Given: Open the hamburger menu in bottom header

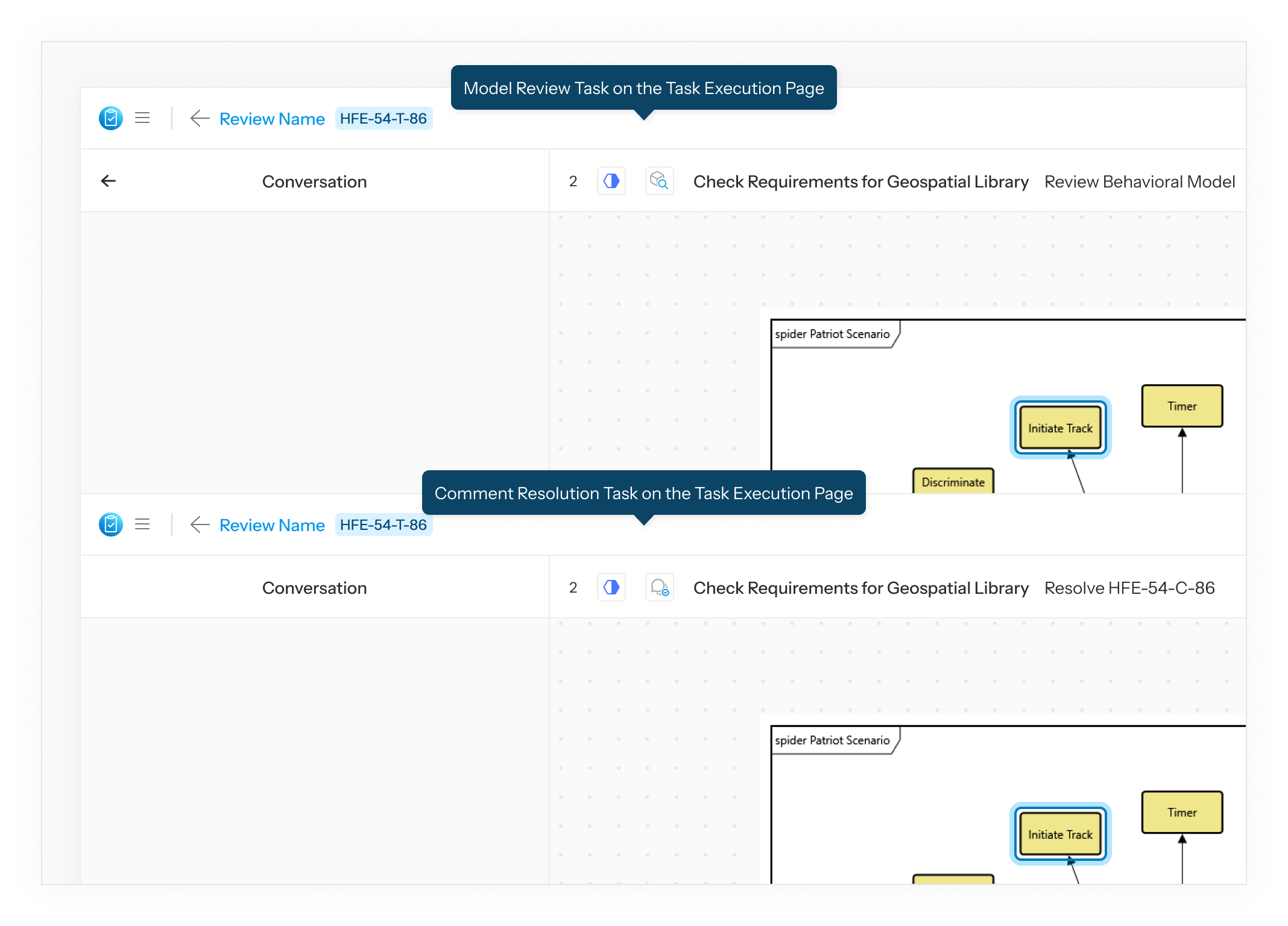Looking at the screenshot, I should pos(142,524).
